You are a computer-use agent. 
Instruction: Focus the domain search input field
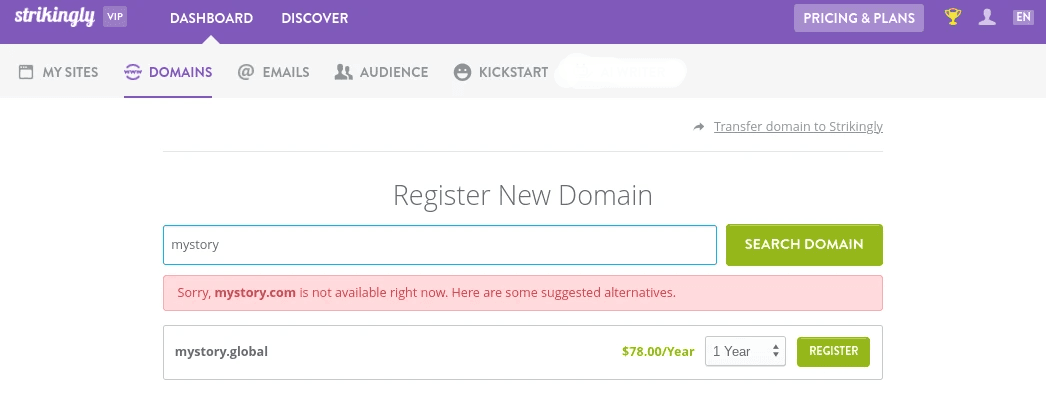click(440, 245)
